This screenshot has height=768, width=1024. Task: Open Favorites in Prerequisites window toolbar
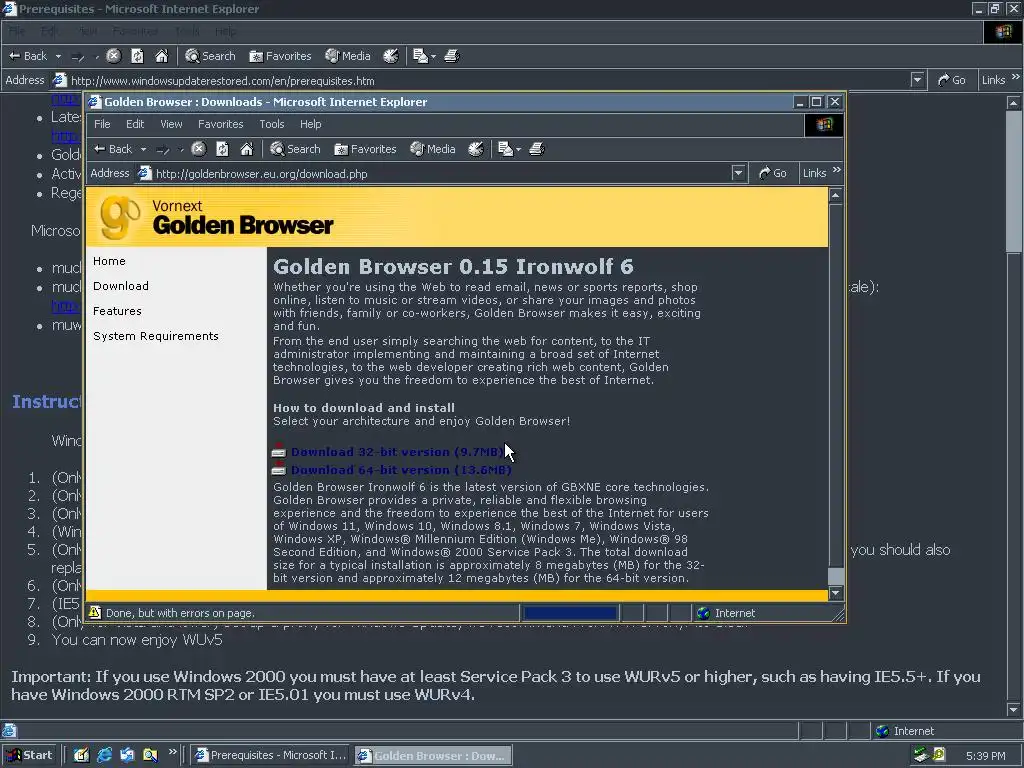tap(280, 56)
